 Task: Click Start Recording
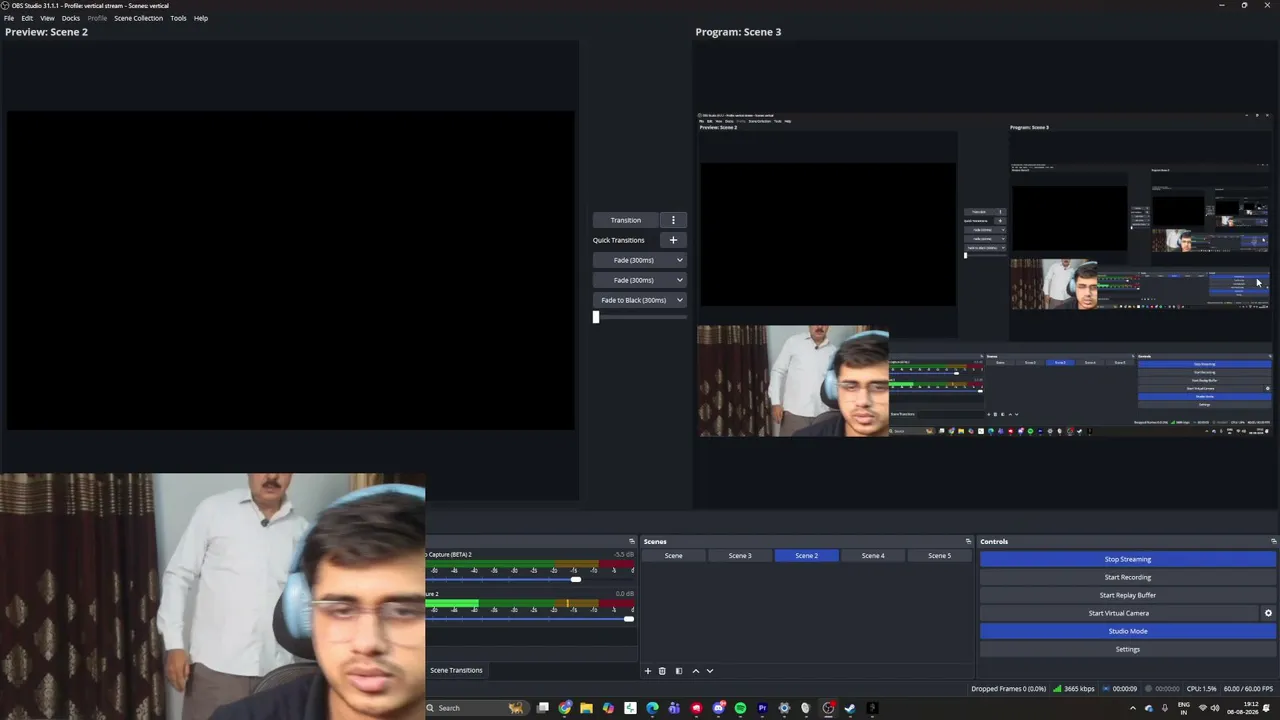(1128, 577)
